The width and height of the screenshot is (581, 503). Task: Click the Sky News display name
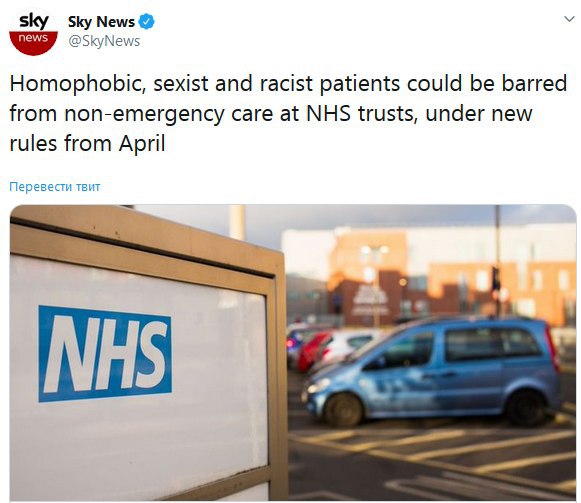(101, 22)
